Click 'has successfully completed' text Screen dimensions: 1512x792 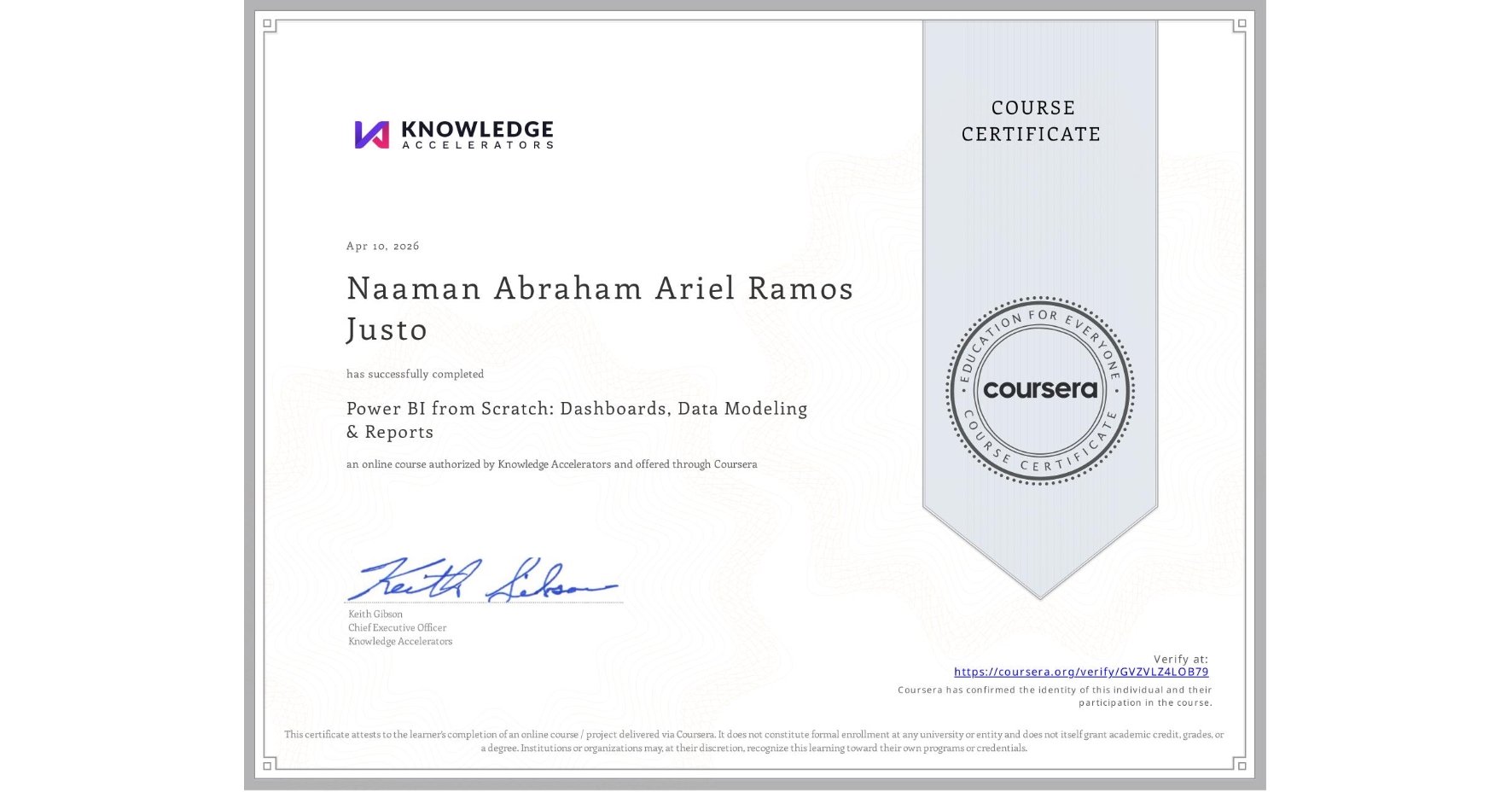[415, 374]
